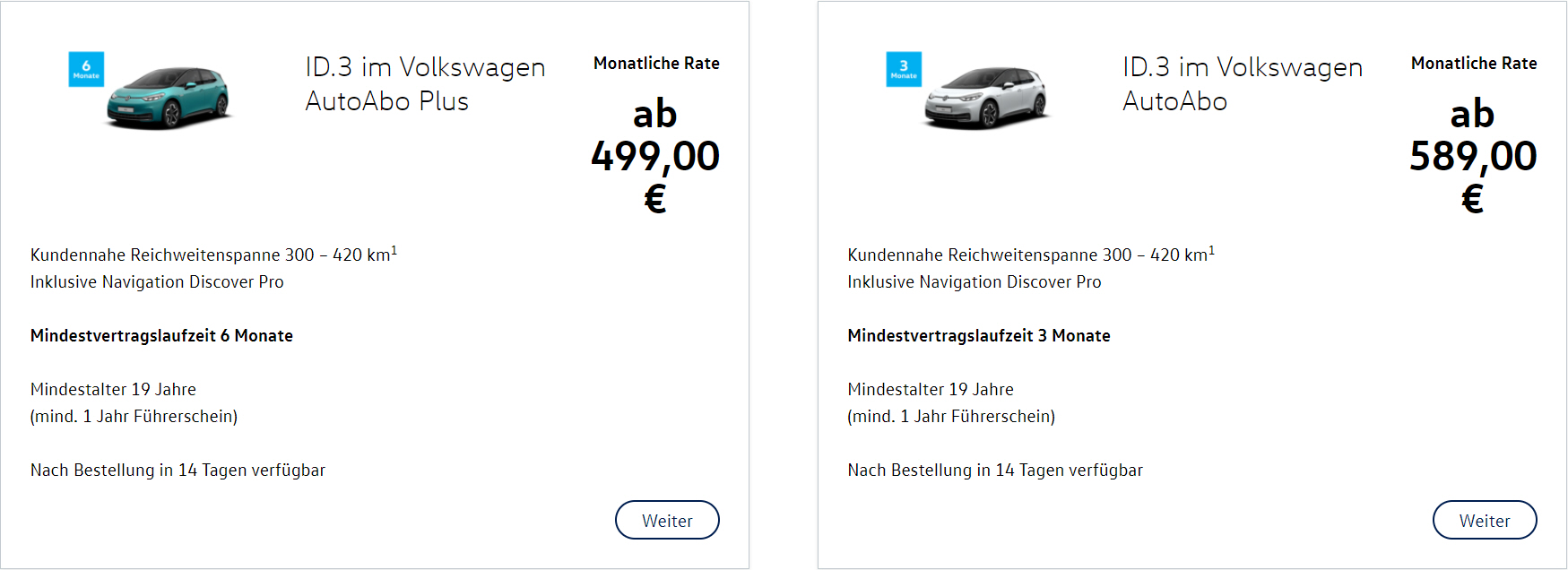This screenshot has height=570, width=1568.
Task: Click the ab 499,00 € monthly price
Action: (x=655, y=156)
